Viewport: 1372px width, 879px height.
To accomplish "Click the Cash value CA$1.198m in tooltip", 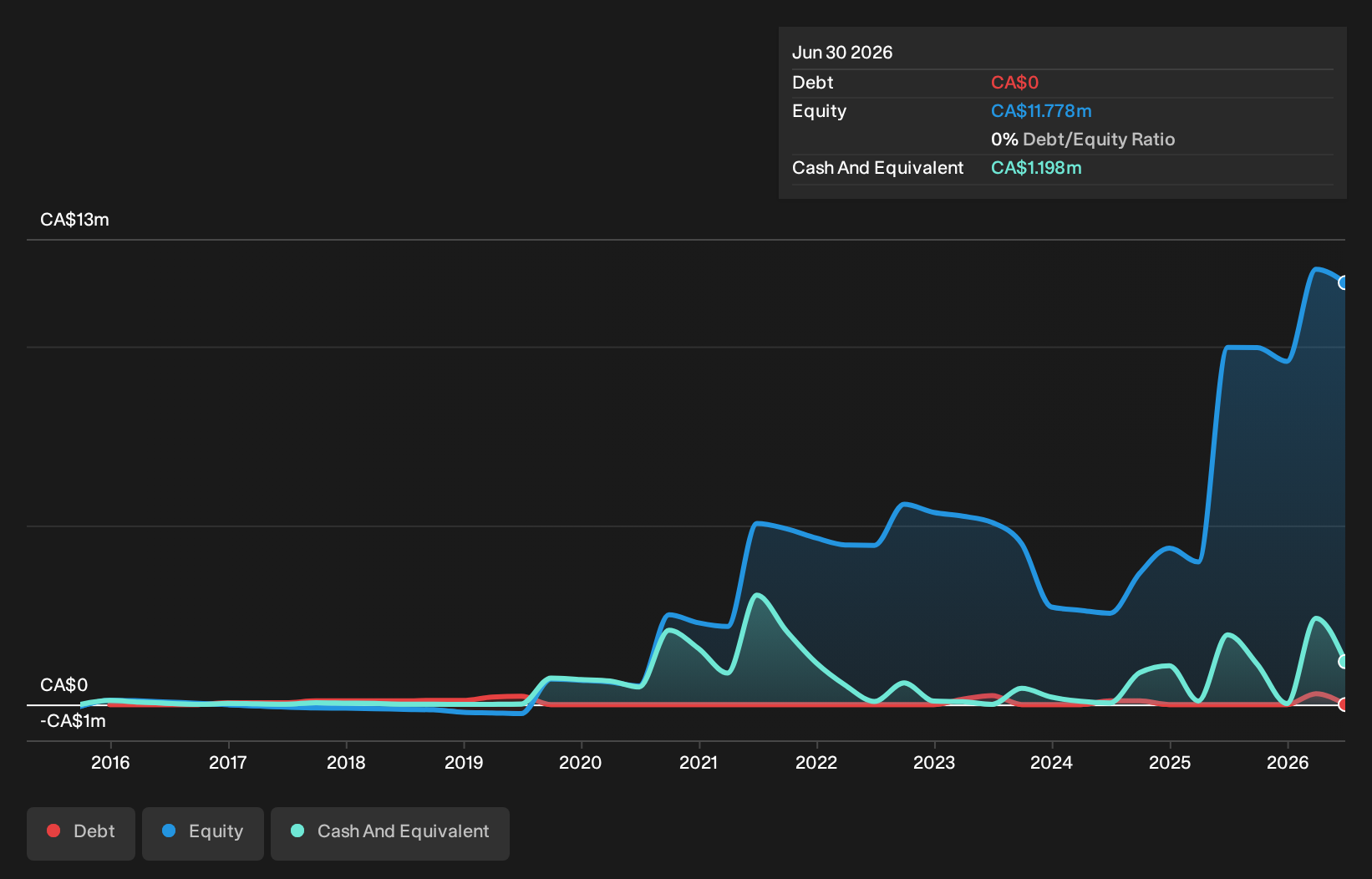I will [1036, 168].
